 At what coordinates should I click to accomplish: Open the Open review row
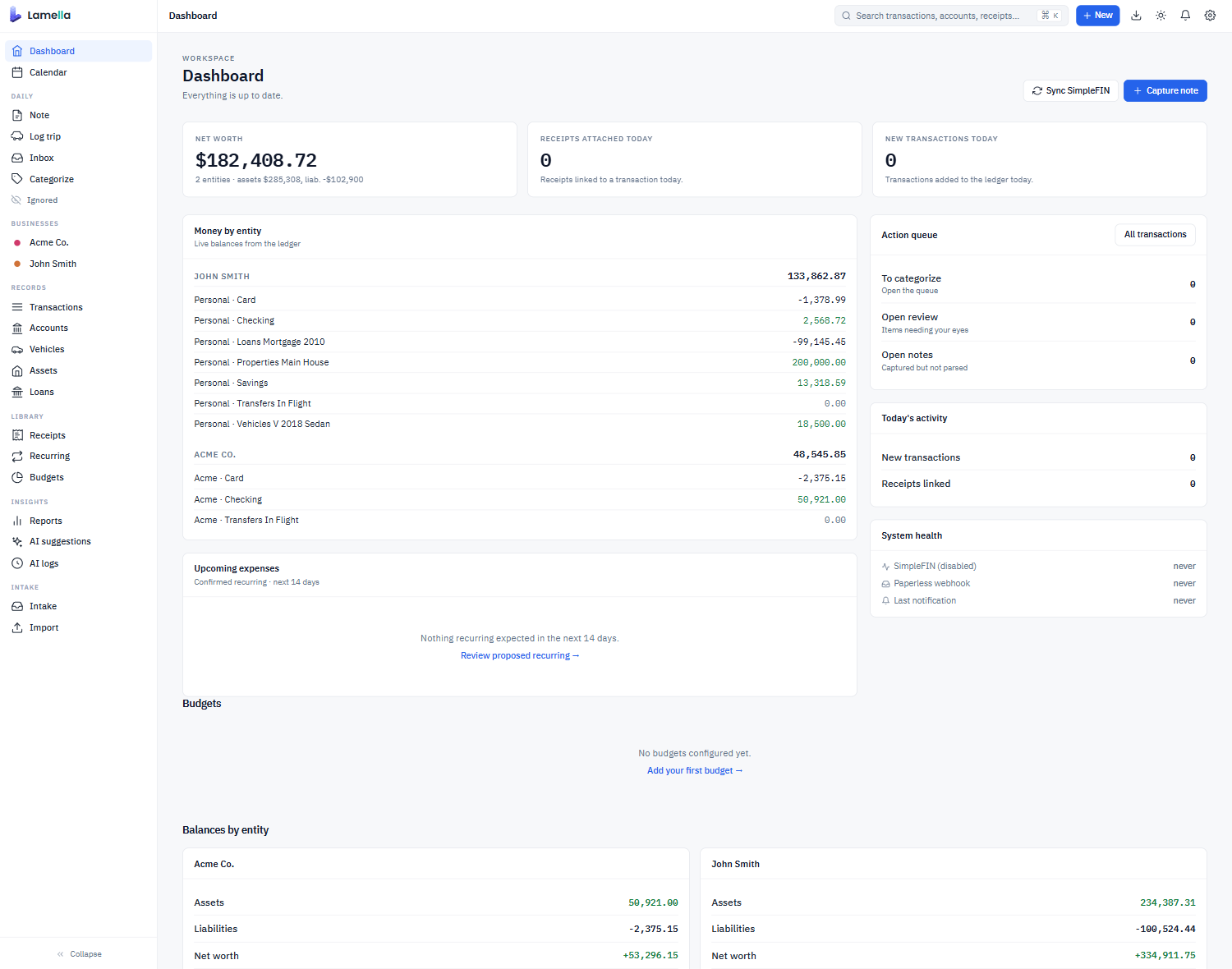1038,323
